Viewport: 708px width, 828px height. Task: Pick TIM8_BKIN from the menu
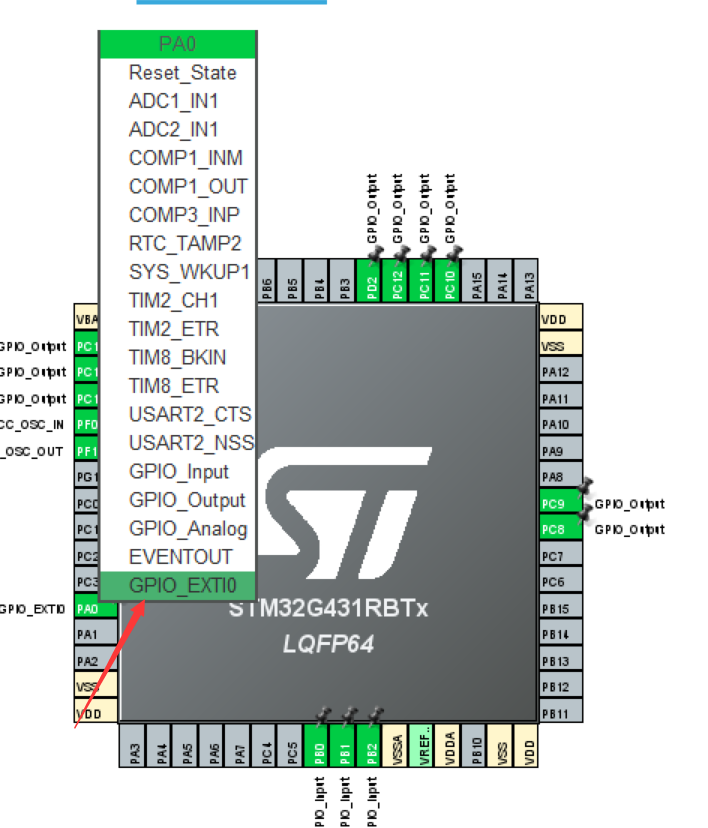177,358
